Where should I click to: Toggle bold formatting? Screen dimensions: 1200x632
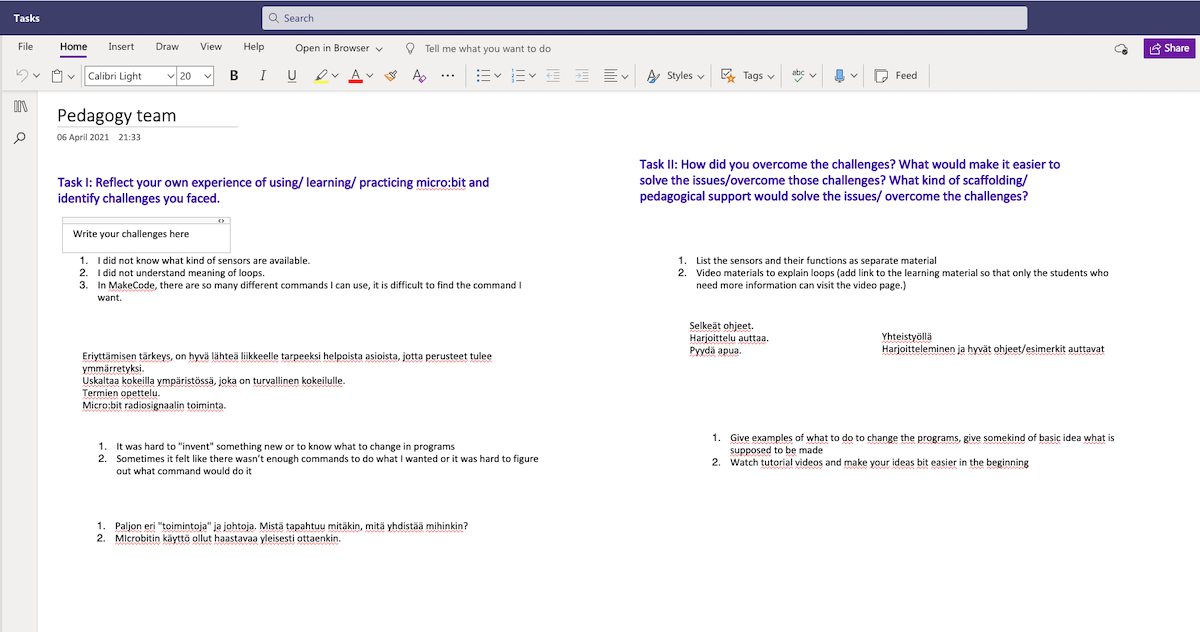click(234, 76)
